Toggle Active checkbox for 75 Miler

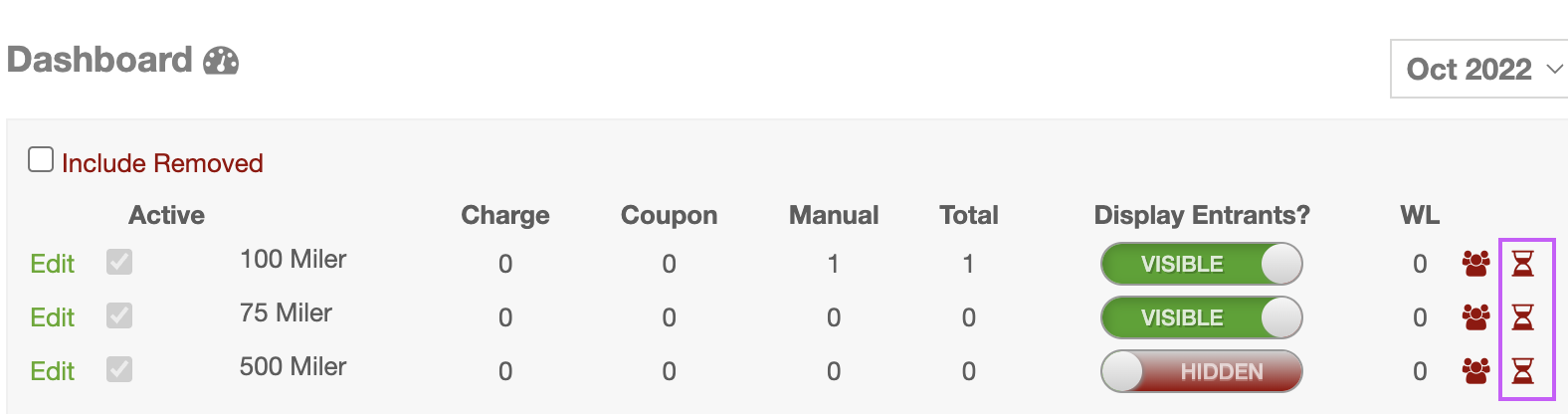(x=119, y=315)
